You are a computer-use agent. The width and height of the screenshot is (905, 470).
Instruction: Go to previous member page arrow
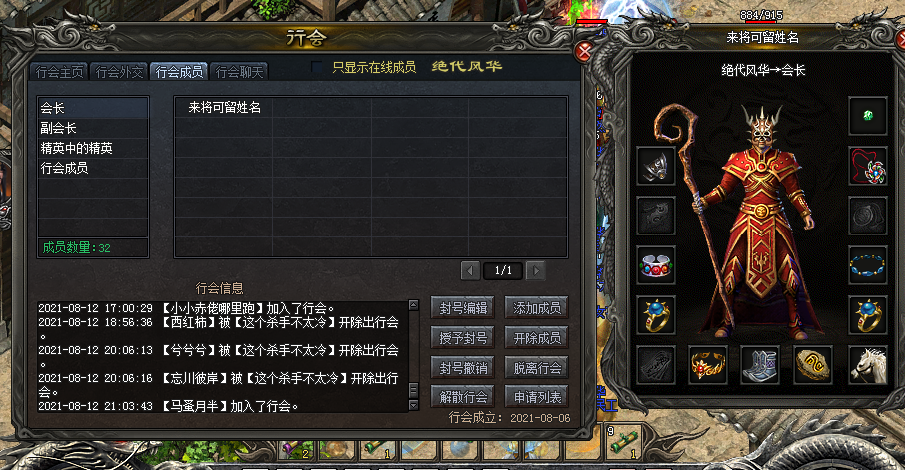click(470, 270)
